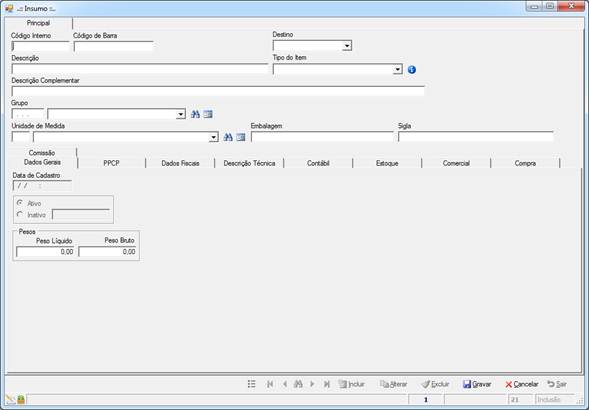The image size is (589, 410).
Task: Click the Excluir button
Action: (x=435, y=384)
